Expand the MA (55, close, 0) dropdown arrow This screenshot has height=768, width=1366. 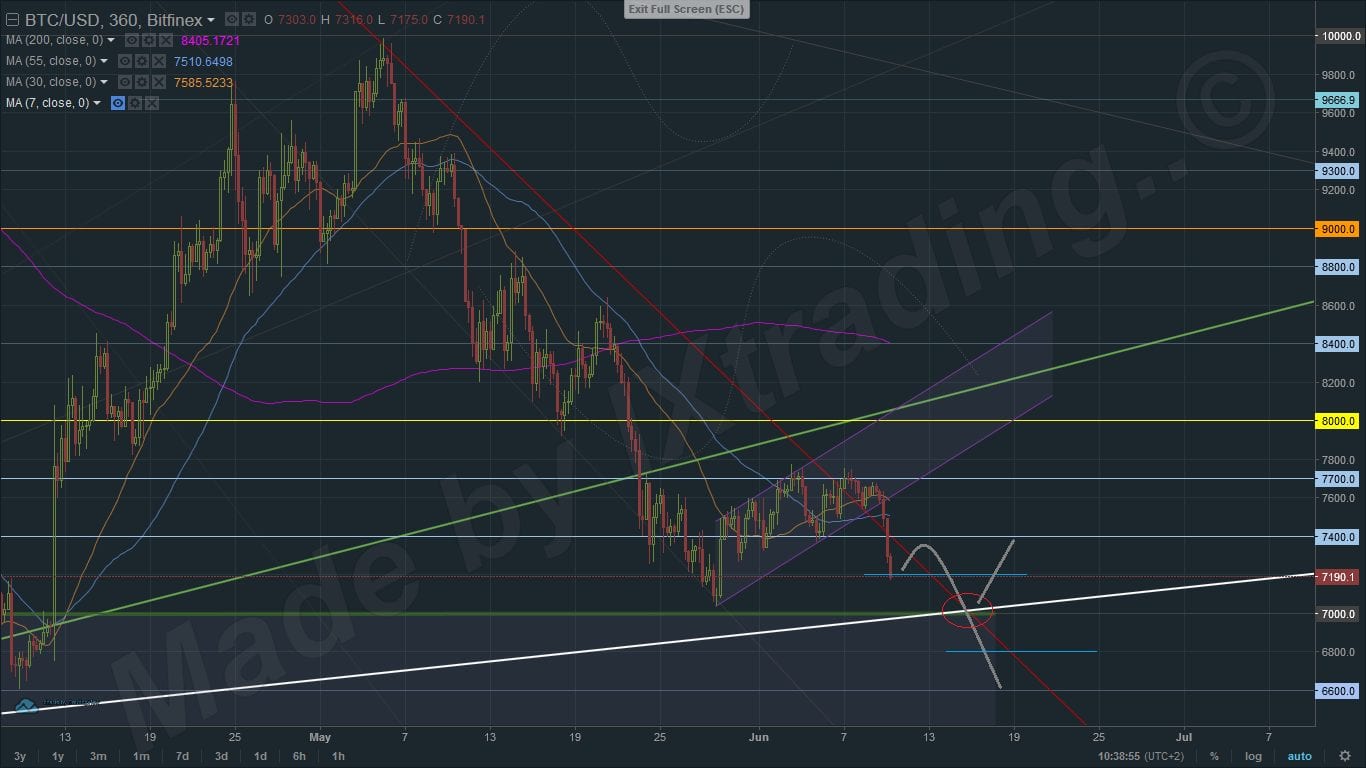tap(104, 61)
